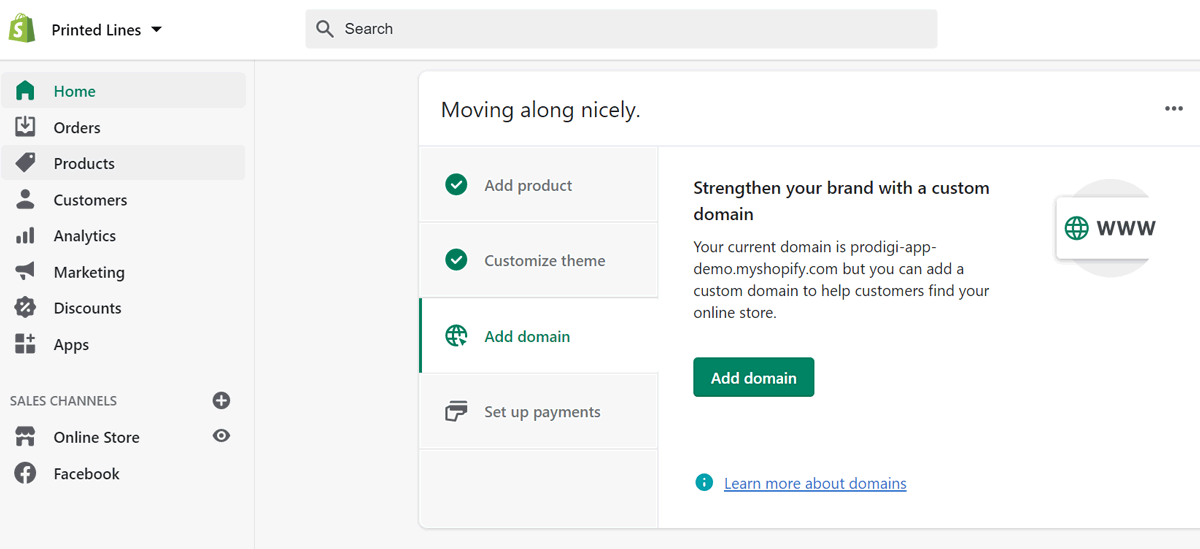The width and height of the screenshot is (1200, 549).
Task: Click the Discounts badge icon
Action: pyautogui.click(x=25, y=308)
